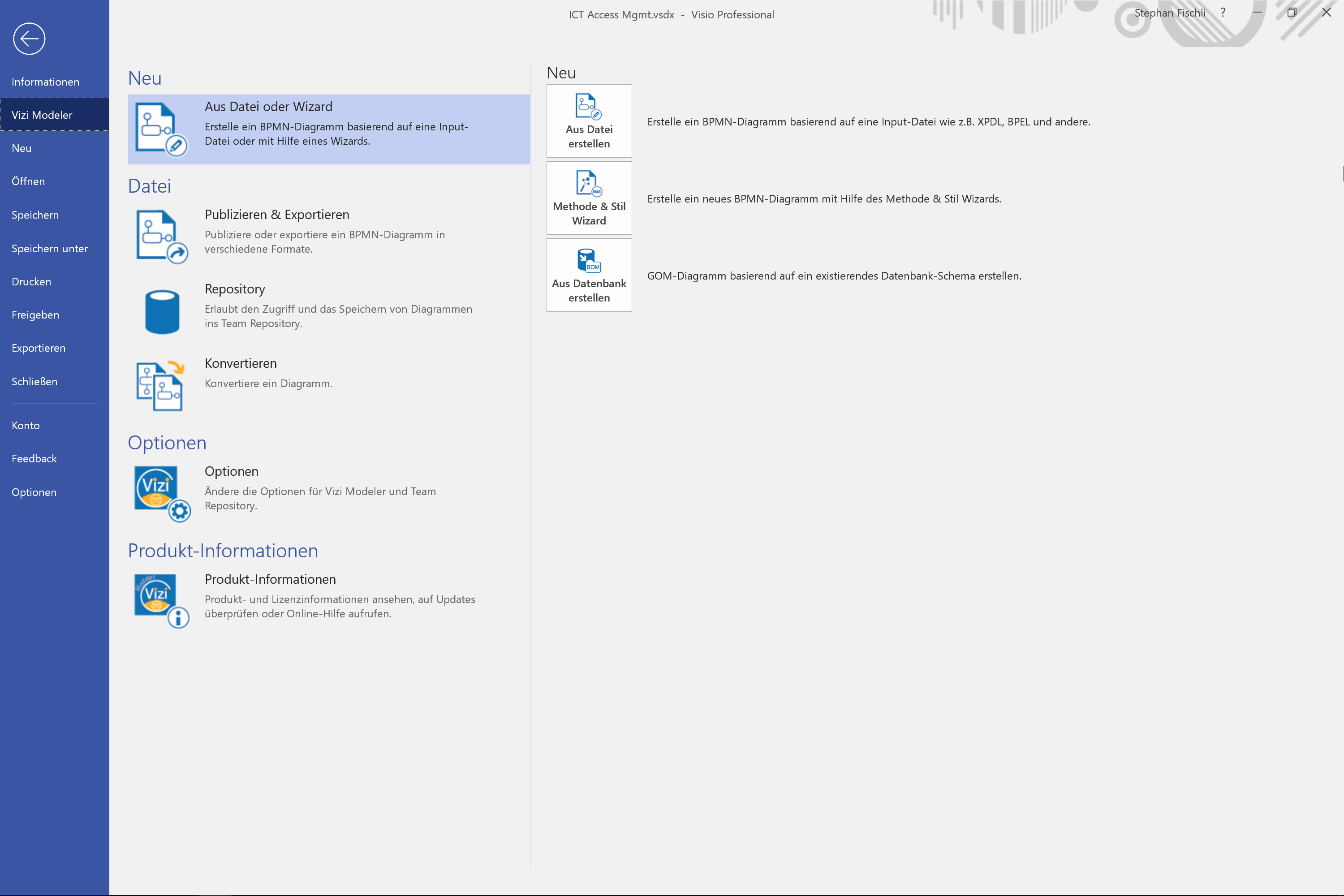Viewport: 1344px width, 896px height.
Task: Click 'Speichern unter' in the sidebar
Action: pyautogui.click(x=54, y=249)
